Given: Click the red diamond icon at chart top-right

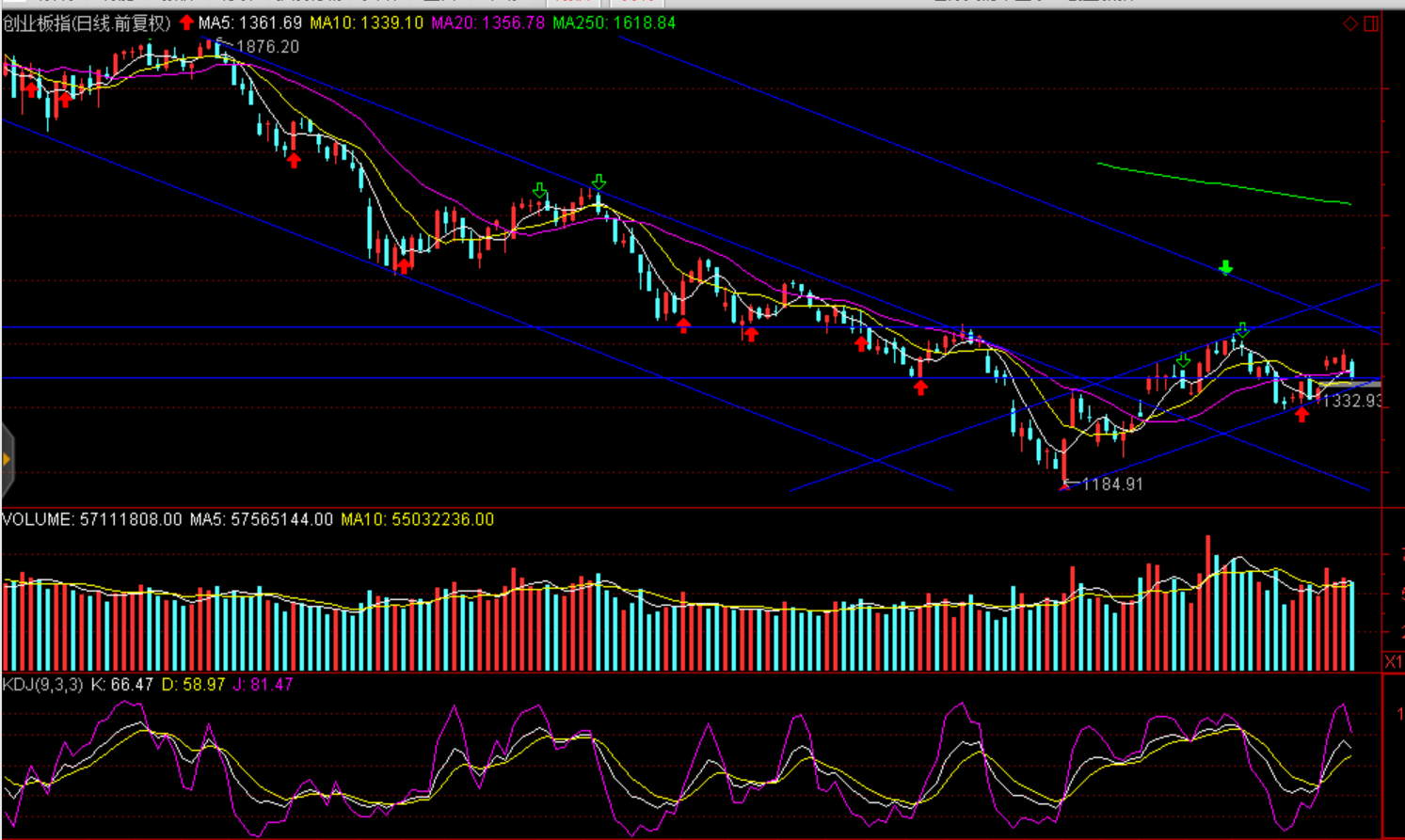Looking at the screenshot, I should 1350,24.
